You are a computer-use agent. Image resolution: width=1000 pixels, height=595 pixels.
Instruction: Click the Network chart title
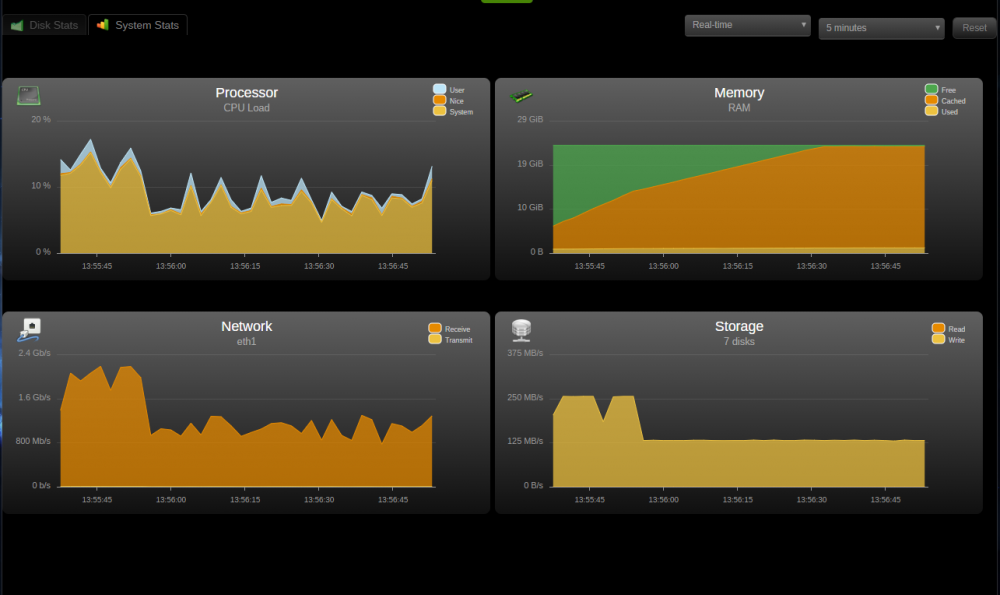247,327
